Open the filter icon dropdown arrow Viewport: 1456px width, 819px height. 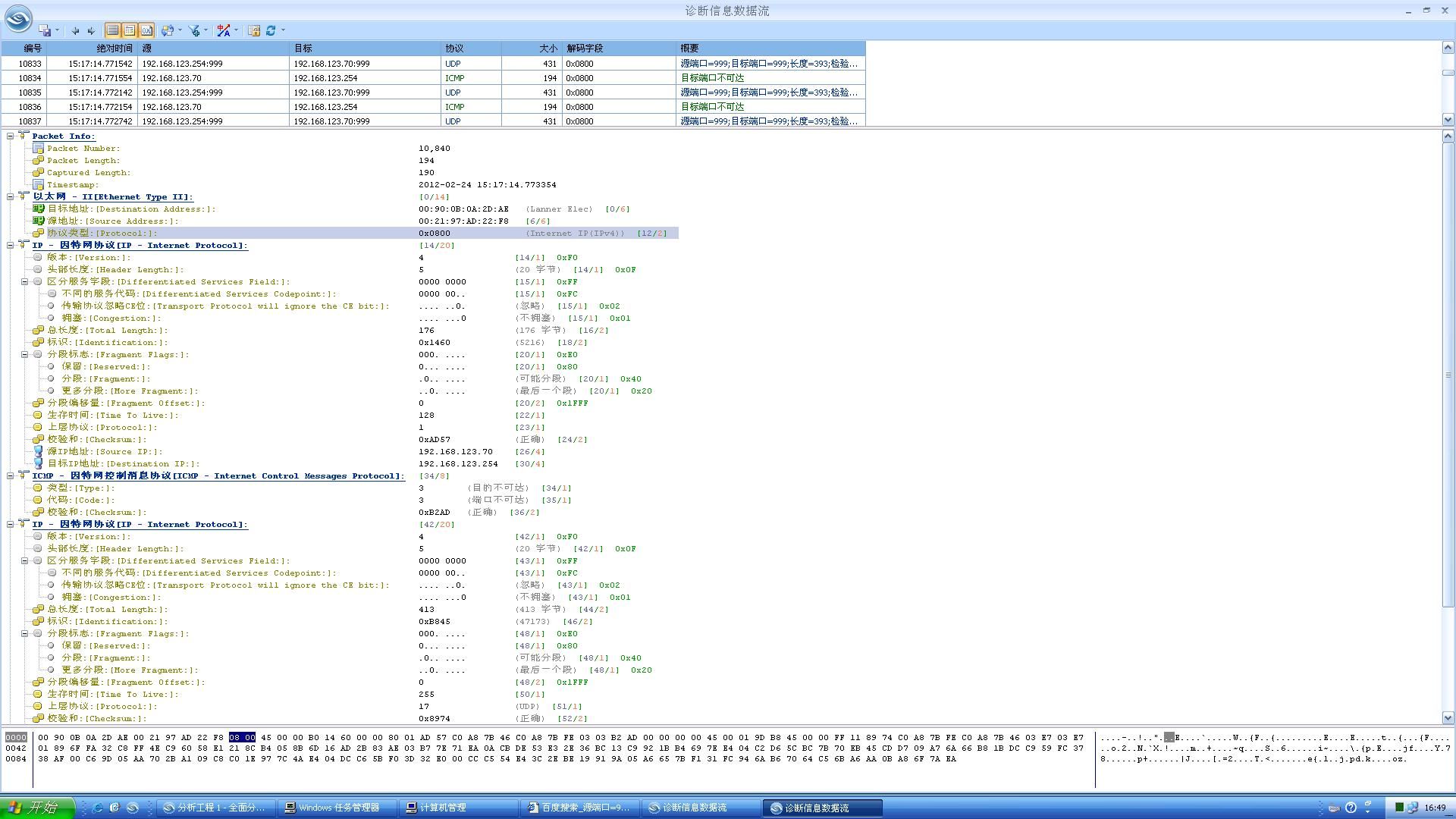tap(206, 30)
